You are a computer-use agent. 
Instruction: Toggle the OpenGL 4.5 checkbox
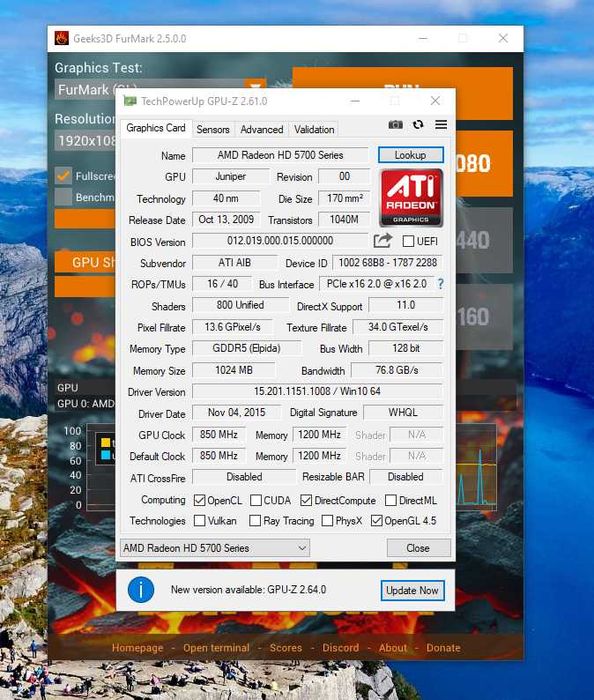point(377,521)
